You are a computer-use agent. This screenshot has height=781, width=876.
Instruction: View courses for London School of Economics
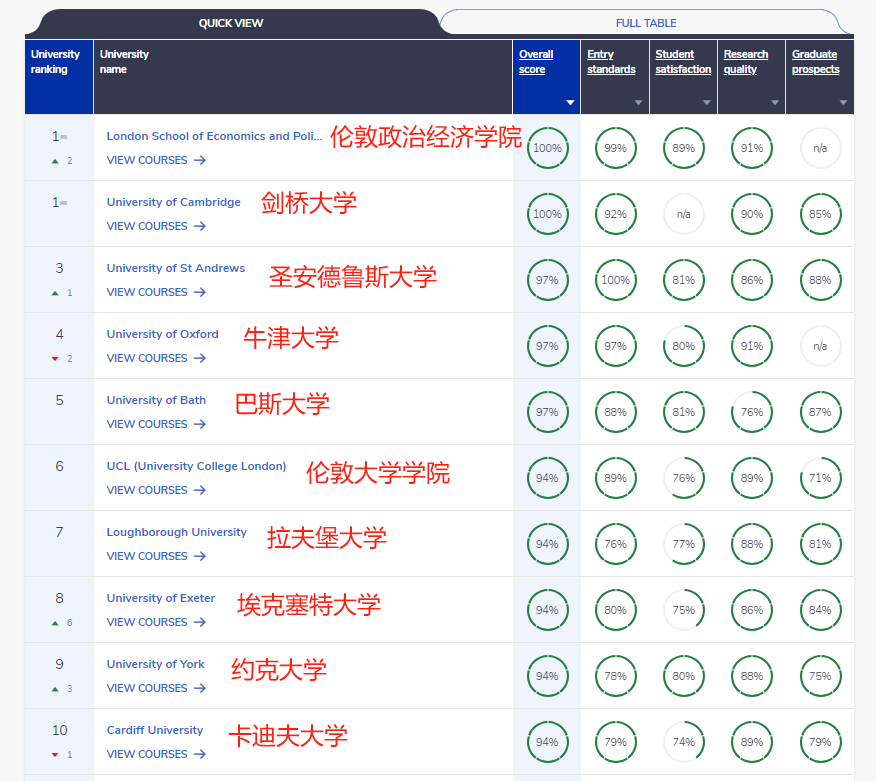(x=156, y=160)
